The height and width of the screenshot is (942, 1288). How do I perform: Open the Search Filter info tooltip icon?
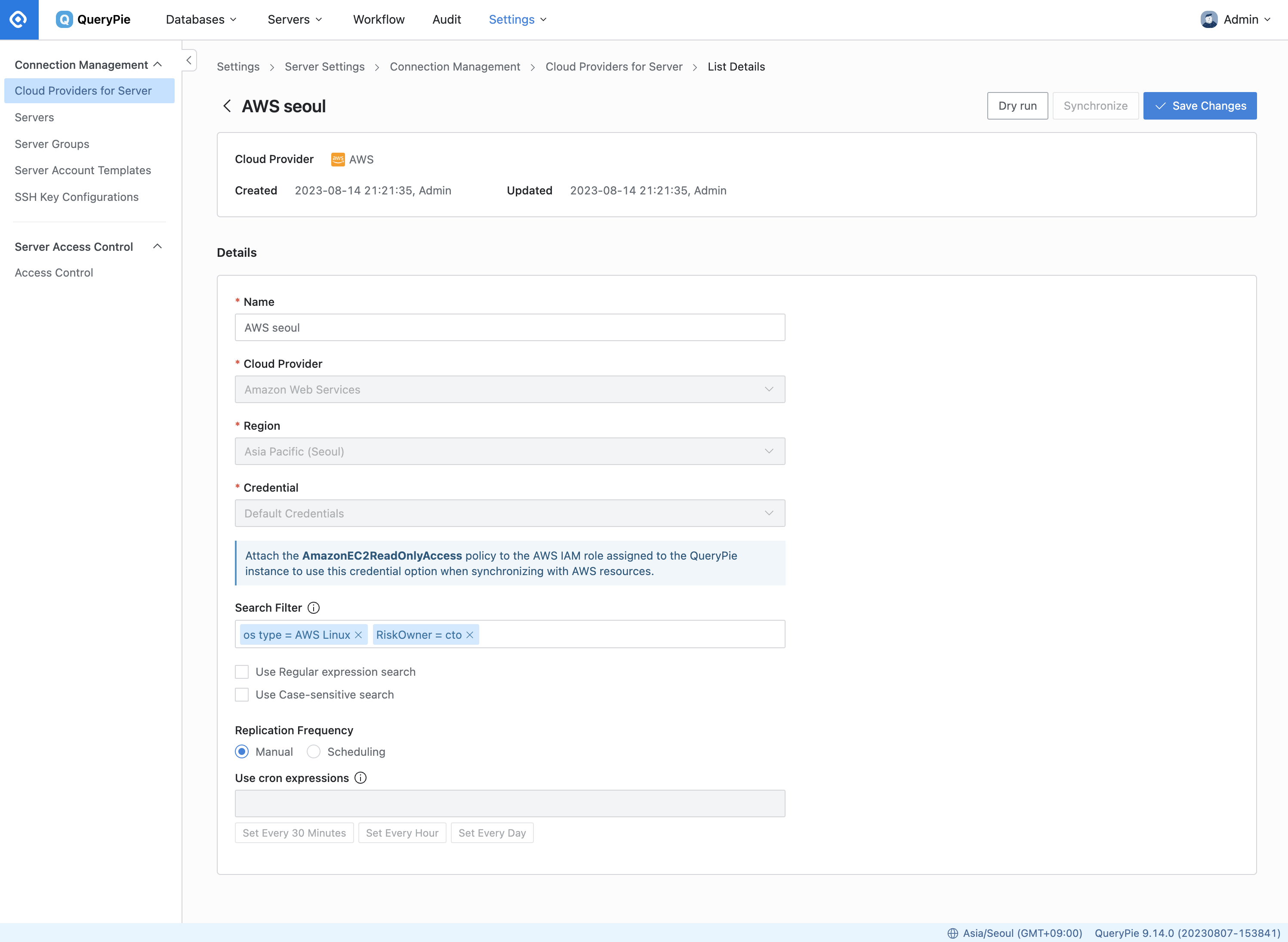pyautogui.click(x=314, y=608)
